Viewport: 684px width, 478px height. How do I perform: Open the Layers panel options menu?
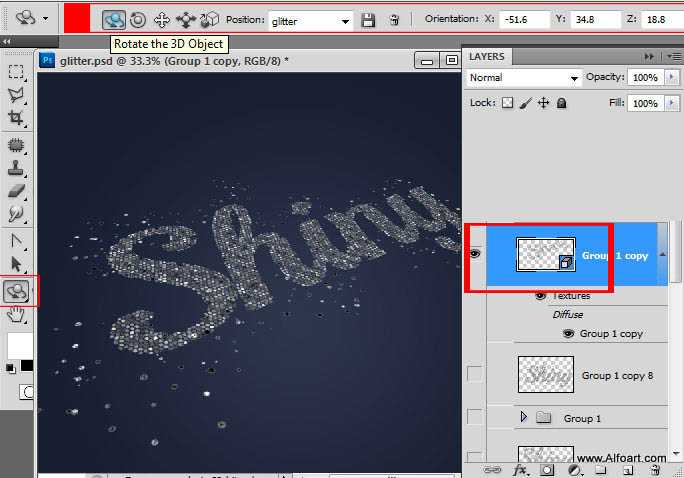click(x=674, y=56)
